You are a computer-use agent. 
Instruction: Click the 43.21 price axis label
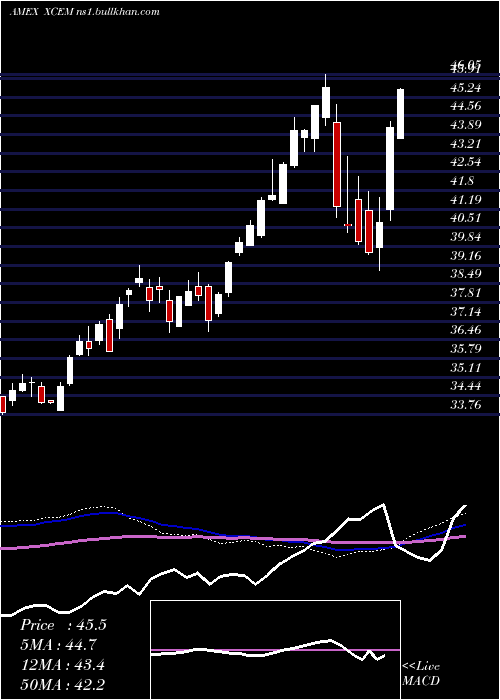466,143
